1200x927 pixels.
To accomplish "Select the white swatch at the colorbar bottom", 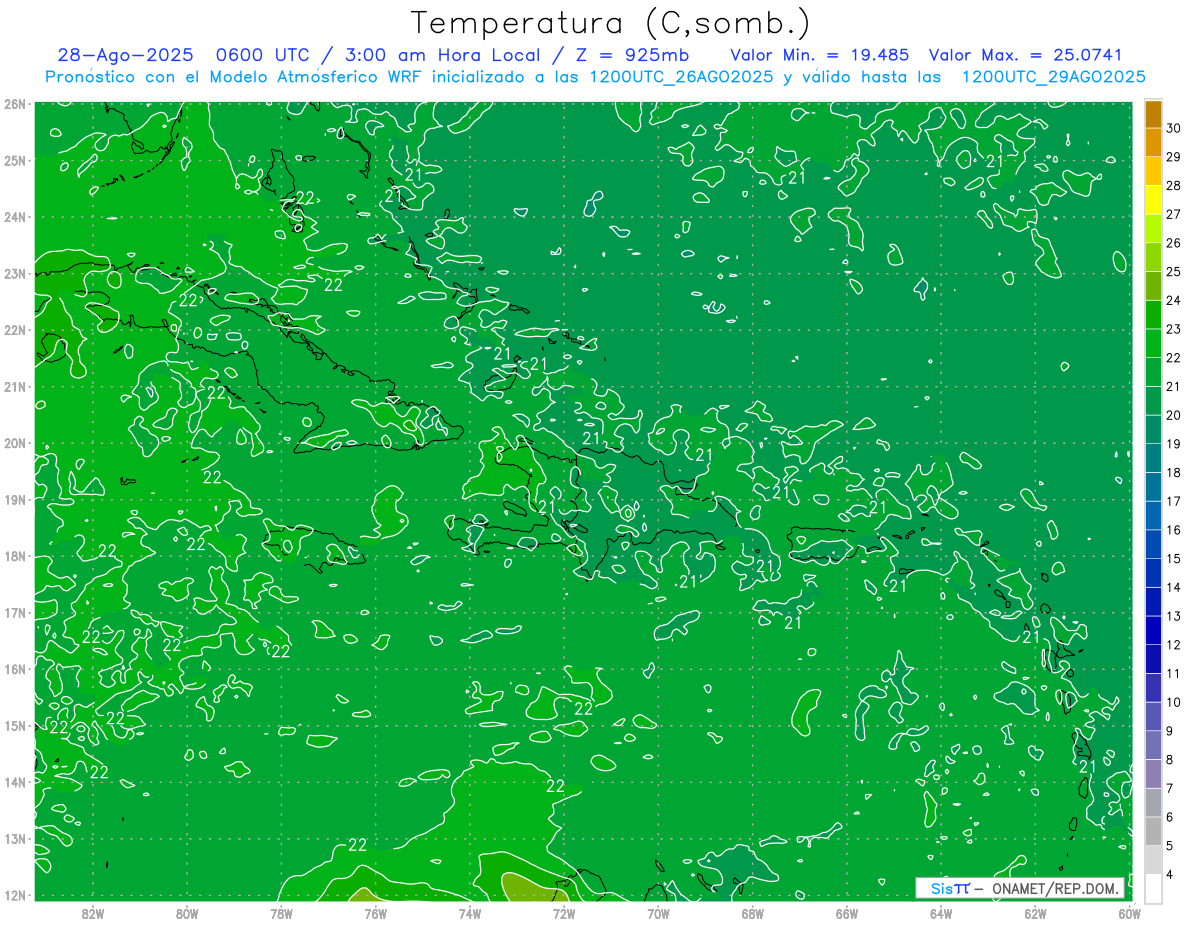I will 1152,888.
